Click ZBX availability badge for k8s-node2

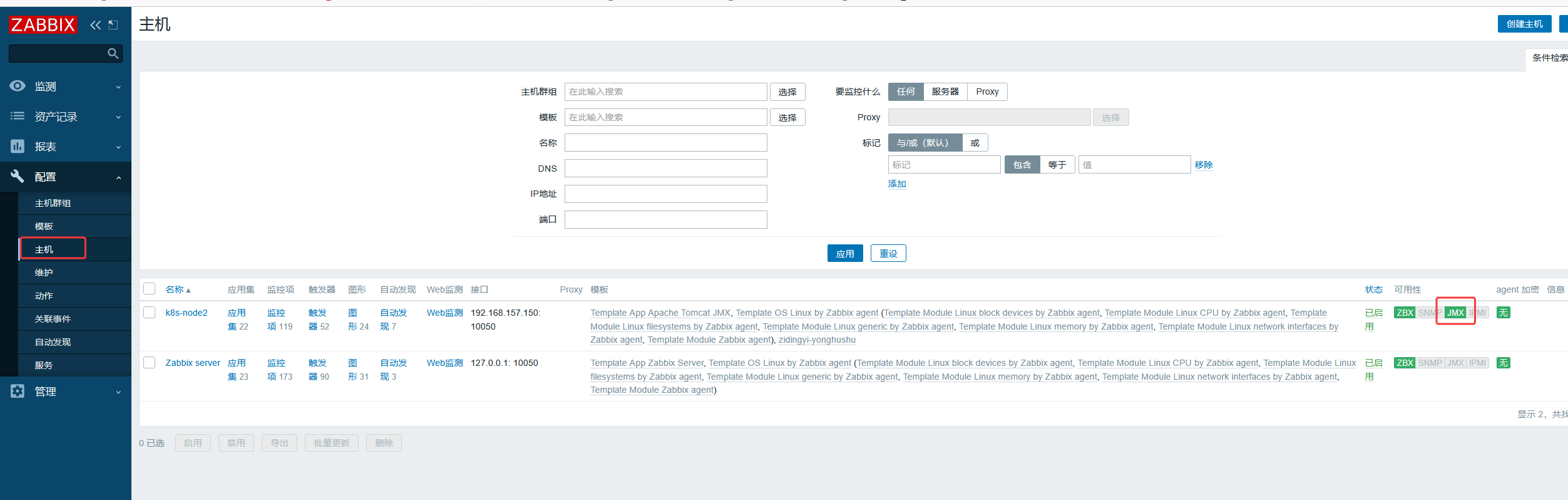[x=1405, y=313]
